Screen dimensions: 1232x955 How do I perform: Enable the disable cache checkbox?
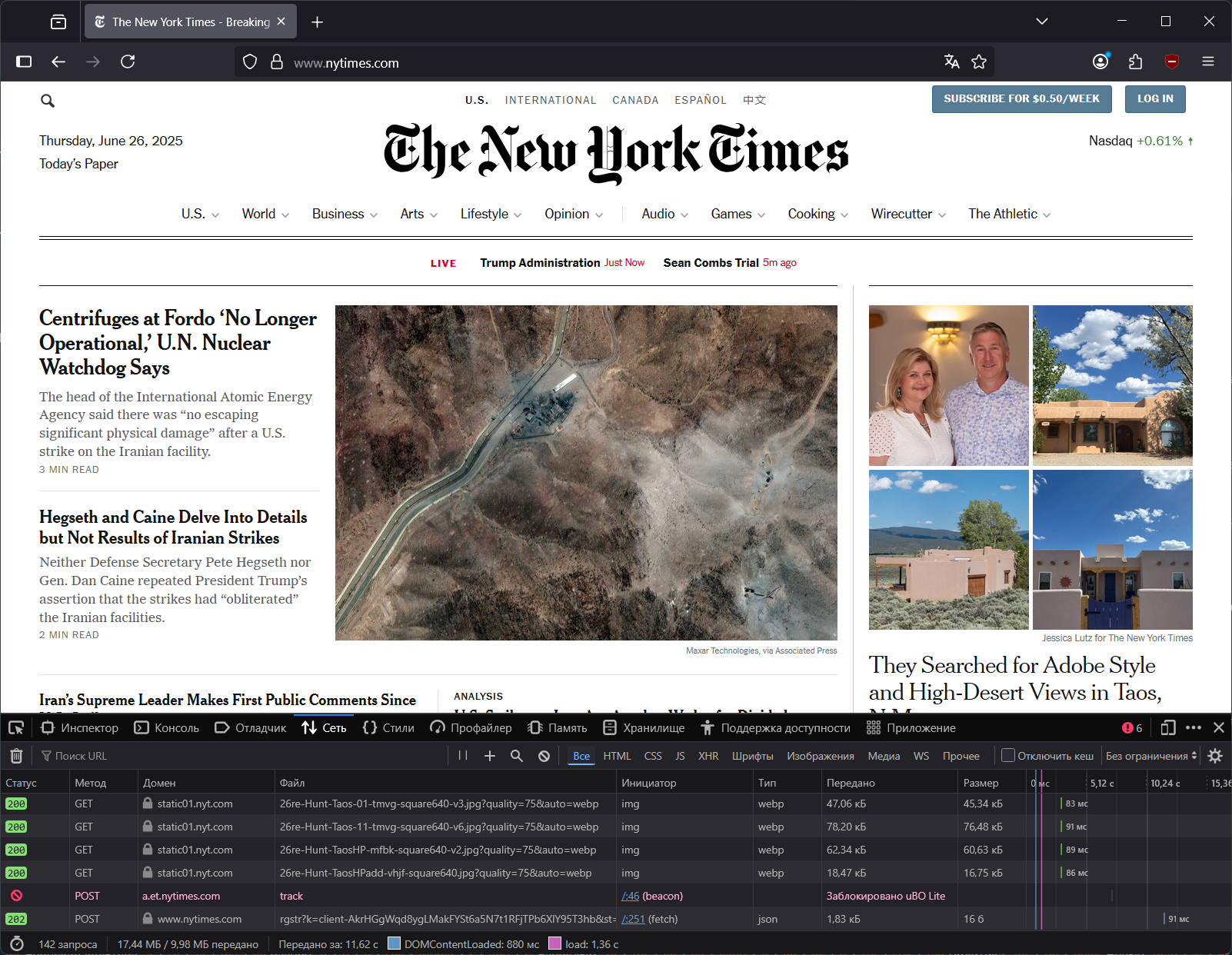(x=1008, y=755)
